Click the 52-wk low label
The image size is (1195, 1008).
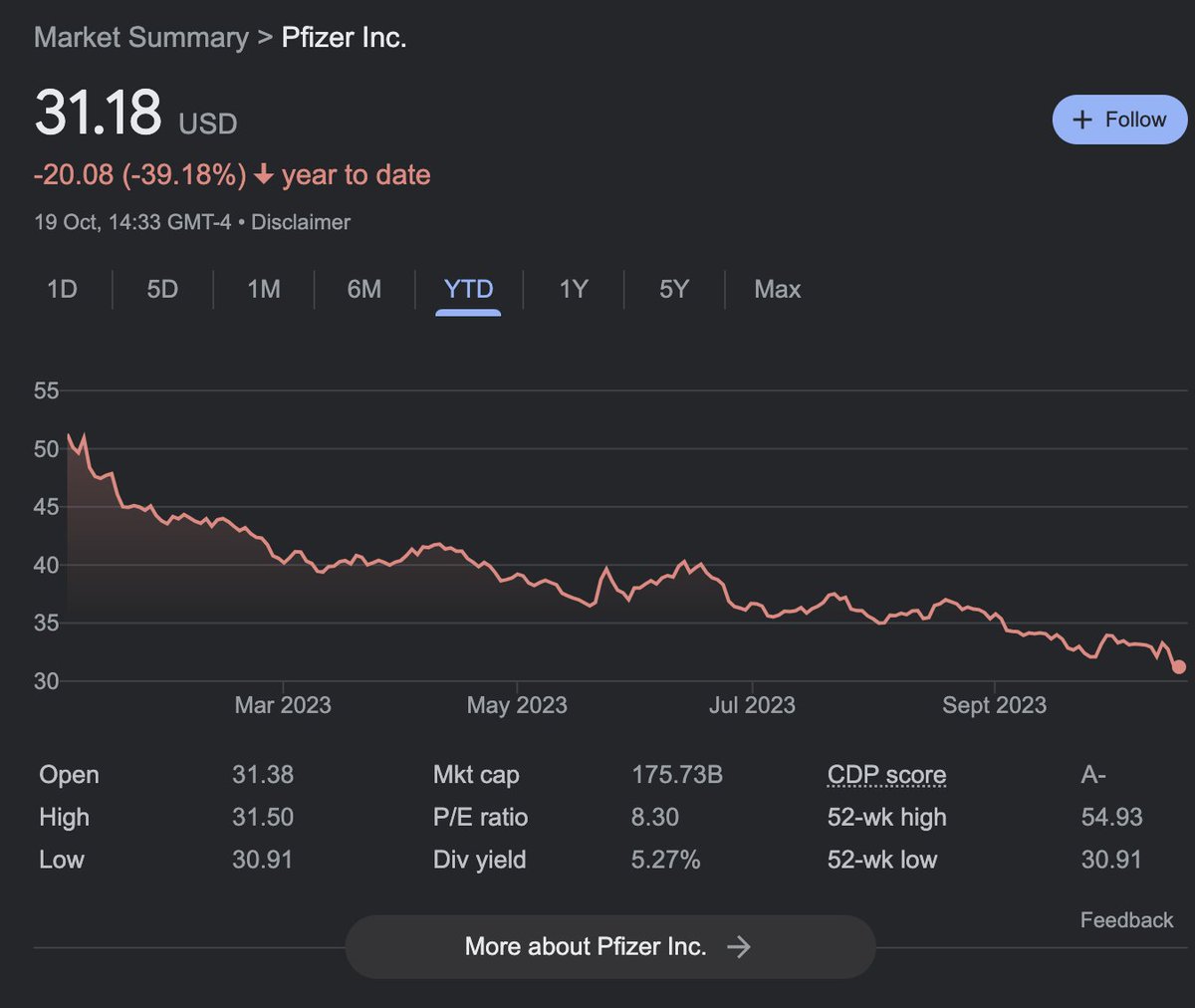click(x=882, y=860)
